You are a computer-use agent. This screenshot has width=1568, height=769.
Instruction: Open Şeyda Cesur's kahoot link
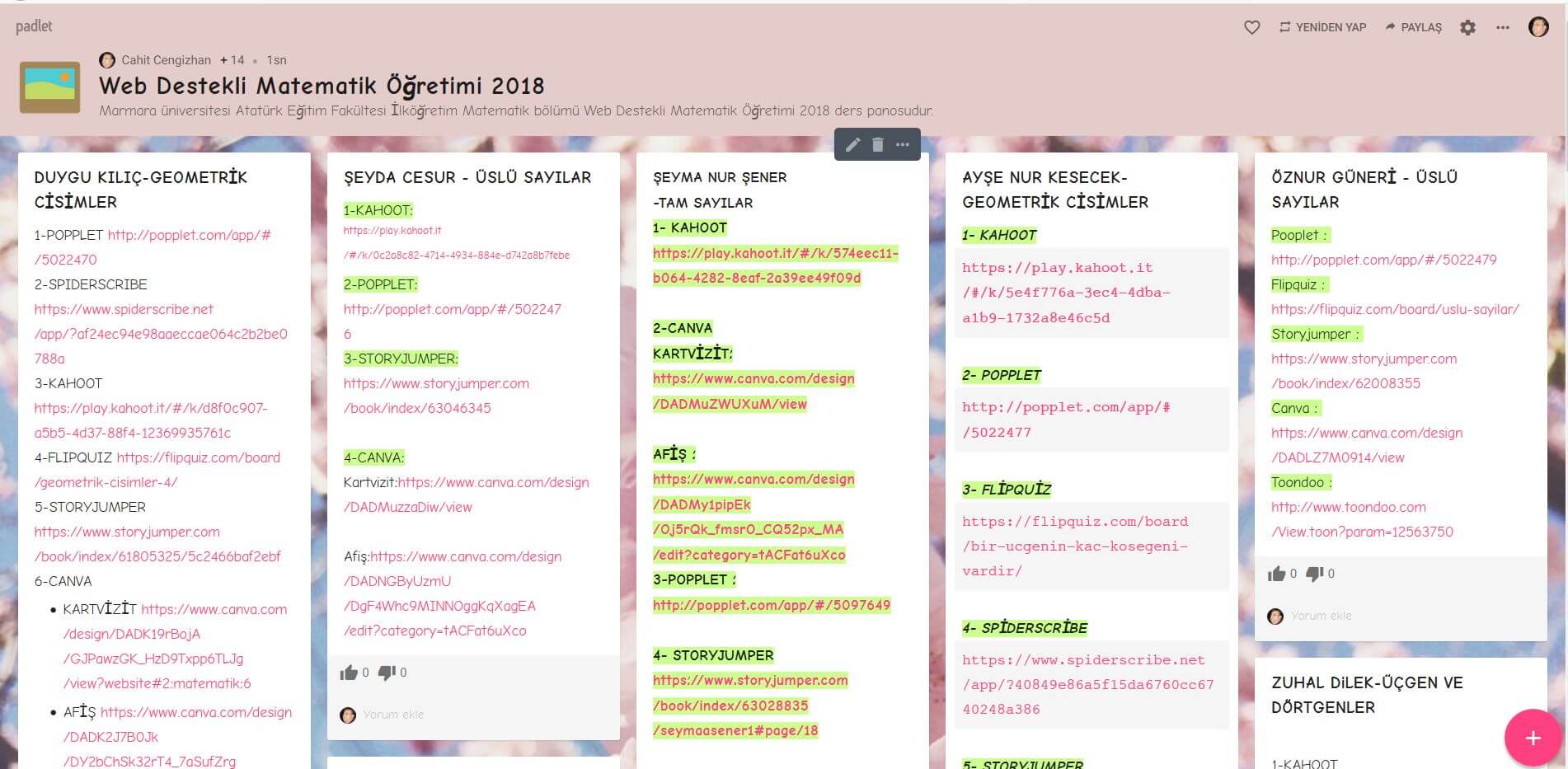(x=456, y=243)
